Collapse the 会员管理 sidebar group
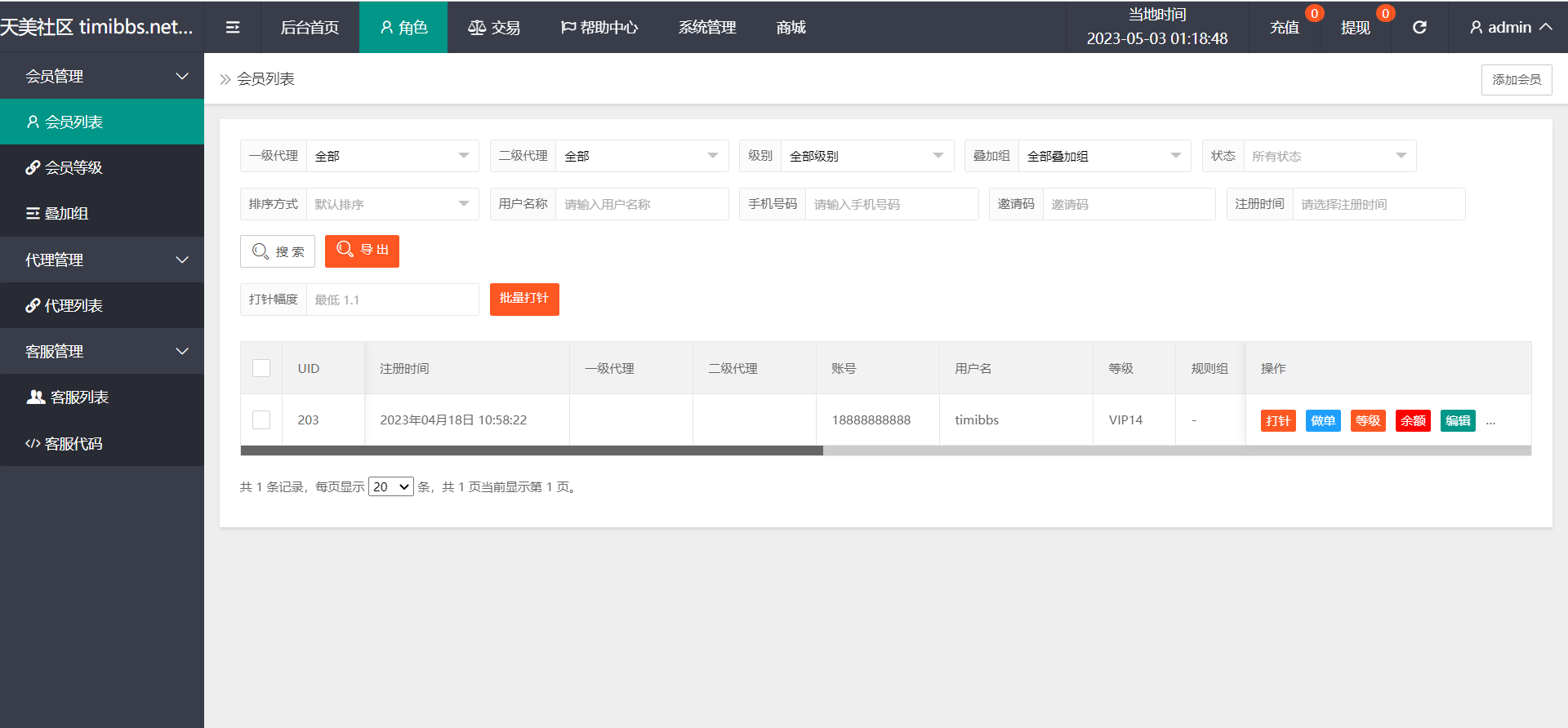This screenshot has height=728, width=1568. coord(102,76)
